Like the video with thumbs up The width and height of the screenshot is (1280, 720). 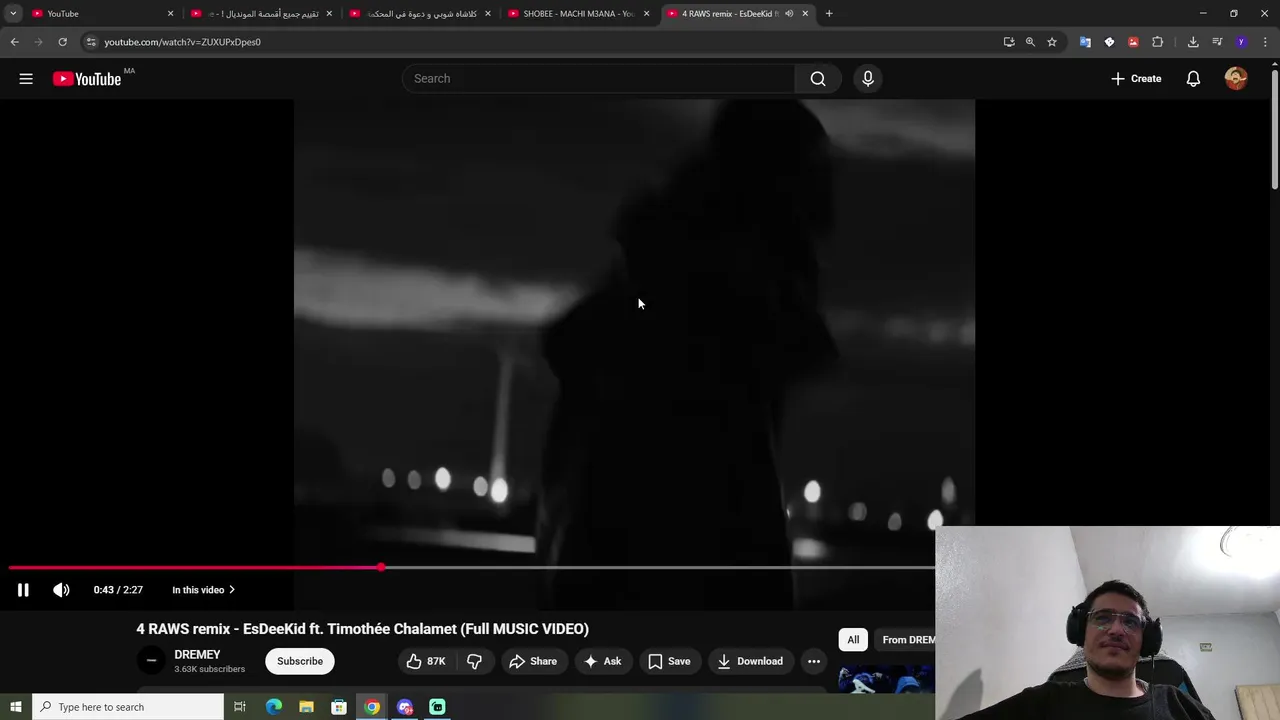click(426, 661)
